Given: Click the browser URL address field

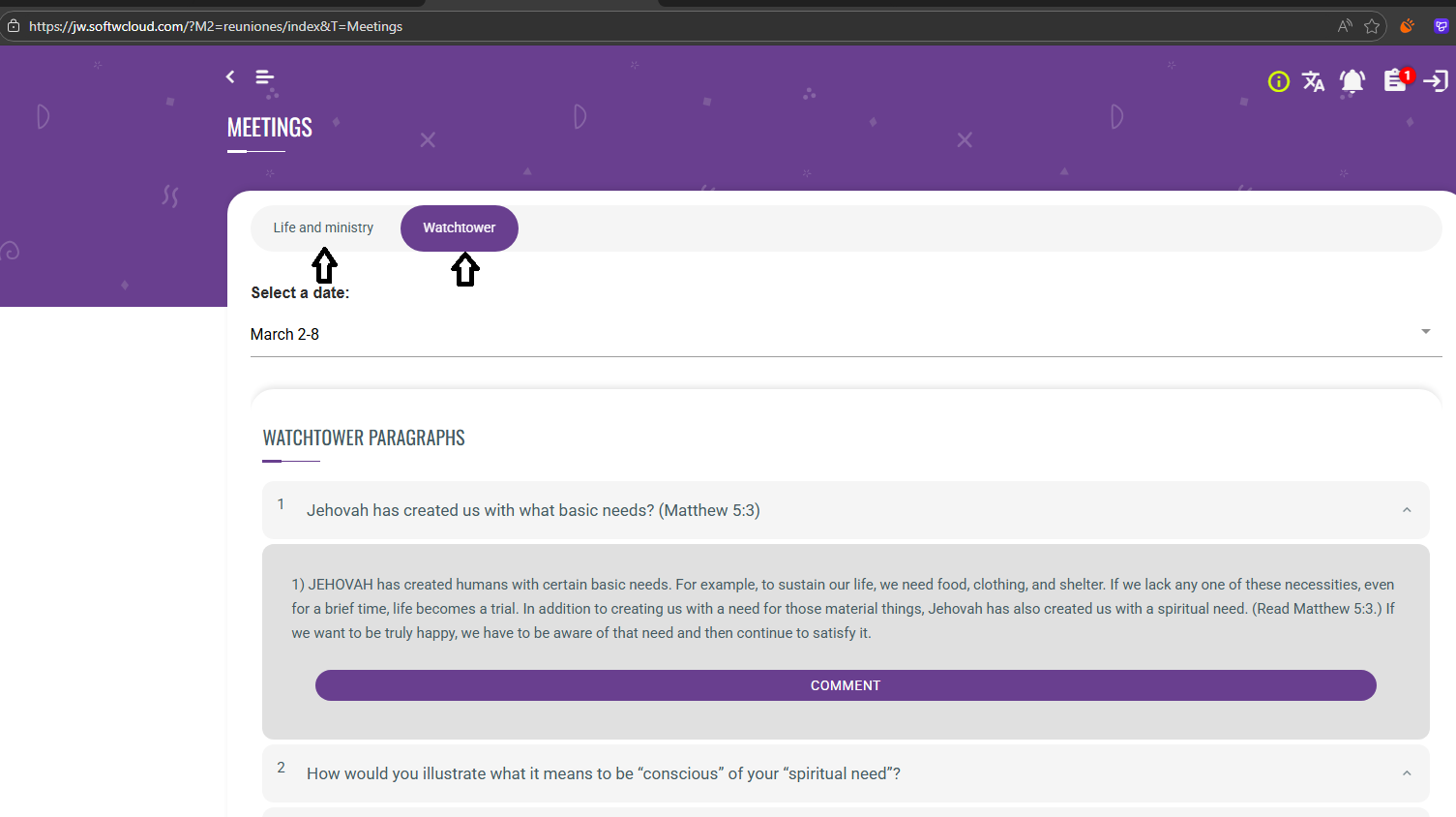Looking at the screenshot, I should tap(580, 26).
